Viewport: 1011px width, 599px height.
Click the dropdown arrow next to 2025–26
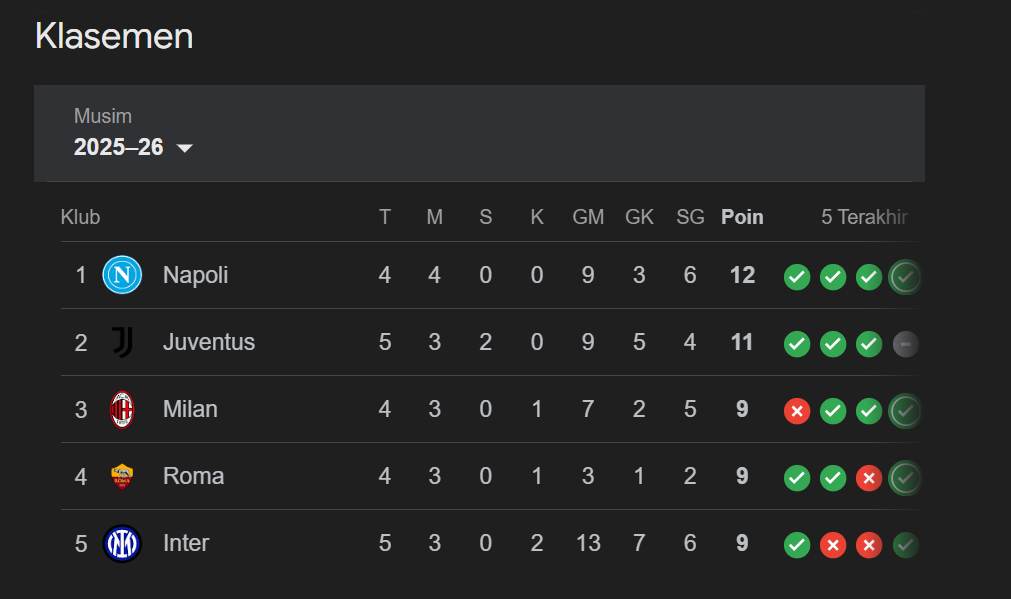pos(184,148)
